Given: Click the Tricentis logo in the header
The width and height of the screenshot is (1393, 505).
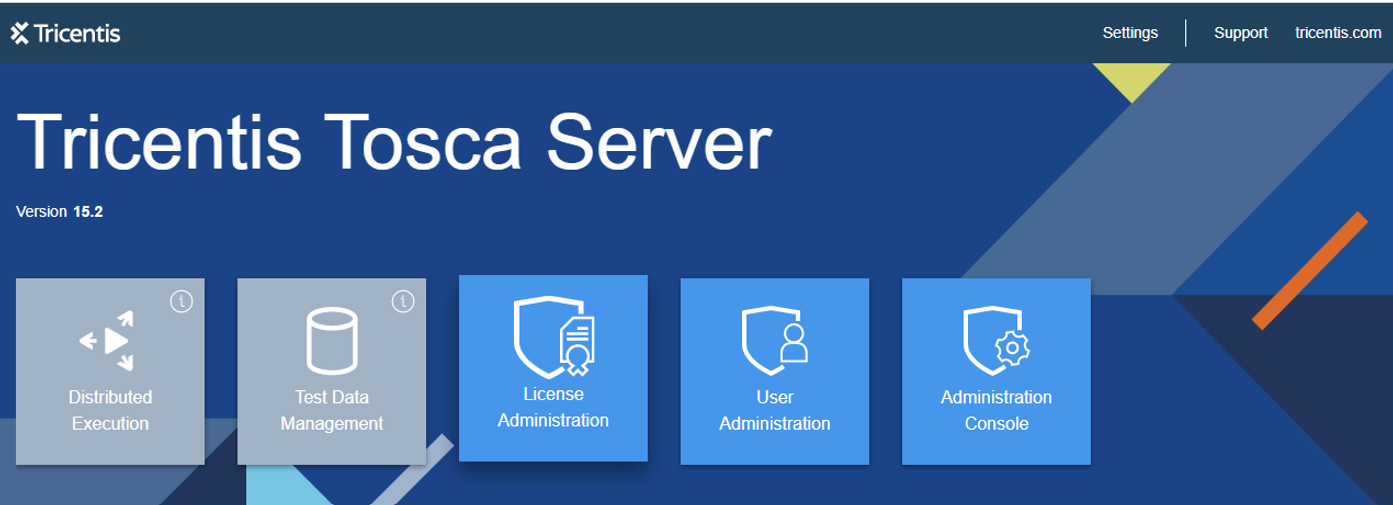Looking at the screenshot, I should click(x=65, y=33).
